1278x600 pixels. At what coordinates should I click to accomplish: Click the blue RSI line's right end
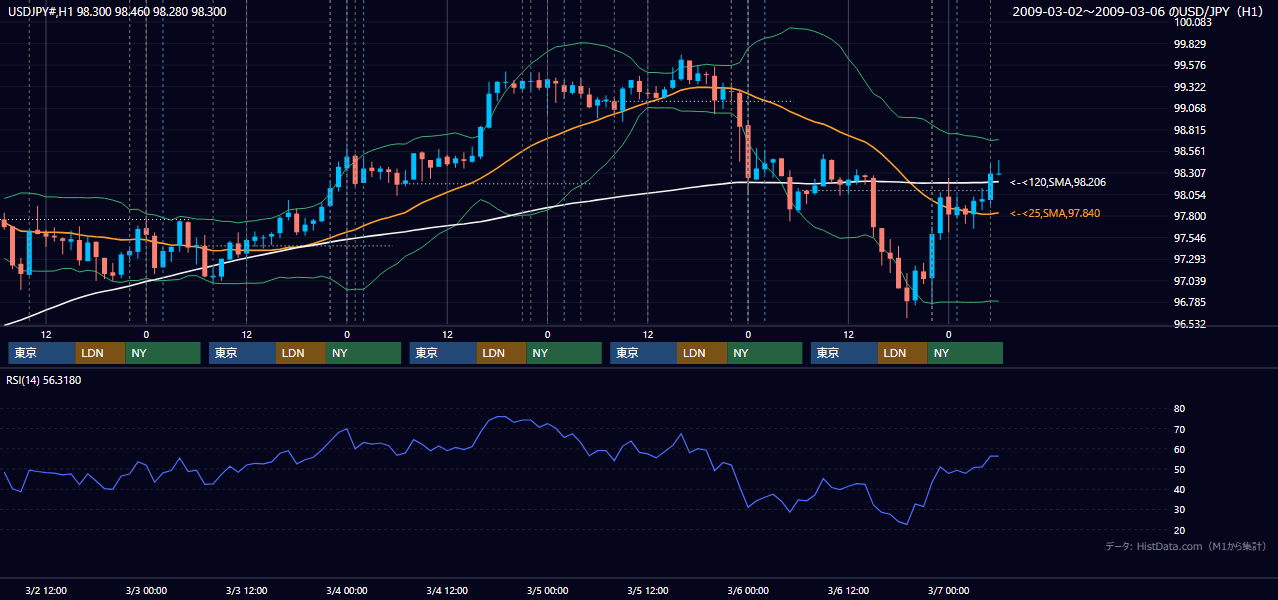tap(997, 456)
